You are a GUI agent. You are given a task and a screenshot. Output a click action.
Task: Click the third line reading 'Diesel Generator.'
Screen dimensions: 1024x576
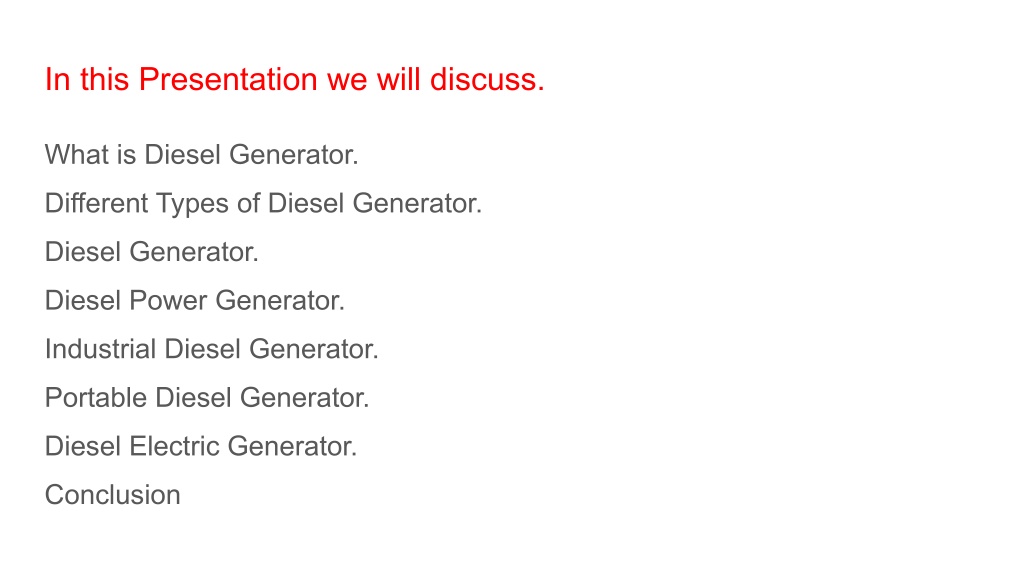point(152,252)
